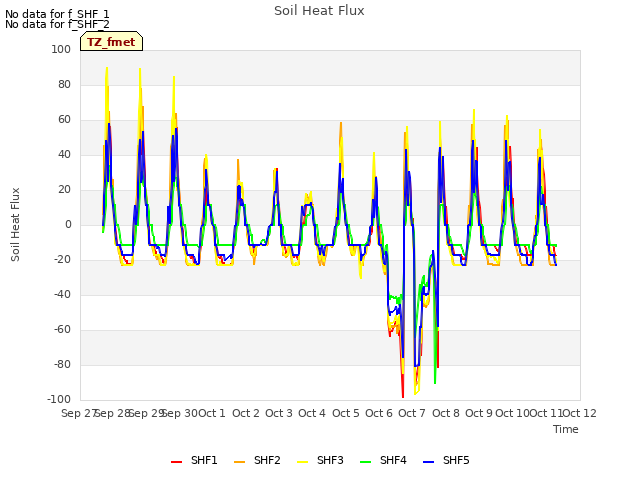Click the 60 y-axis tick label
The width and height of the screenshot is (640, 480).
(x=64, y=120)
